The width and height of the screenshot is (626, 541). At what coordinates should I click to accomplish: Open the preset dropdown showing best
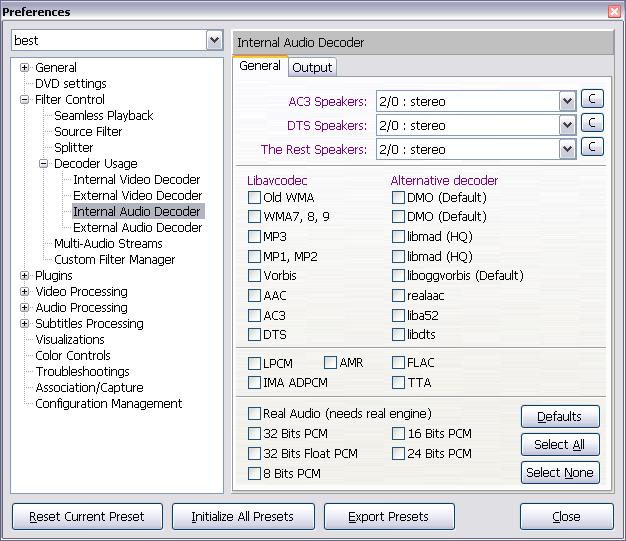tap(214, 41)
